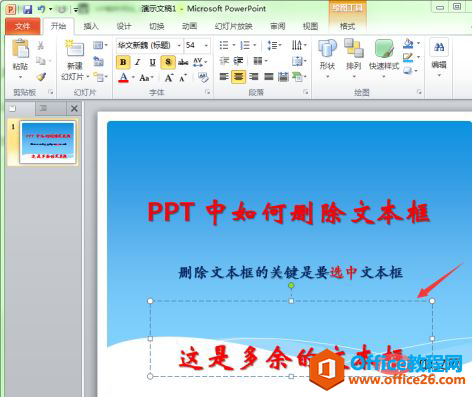Click the Shape Fill paint bucket icon

click(x=408, y=44)
